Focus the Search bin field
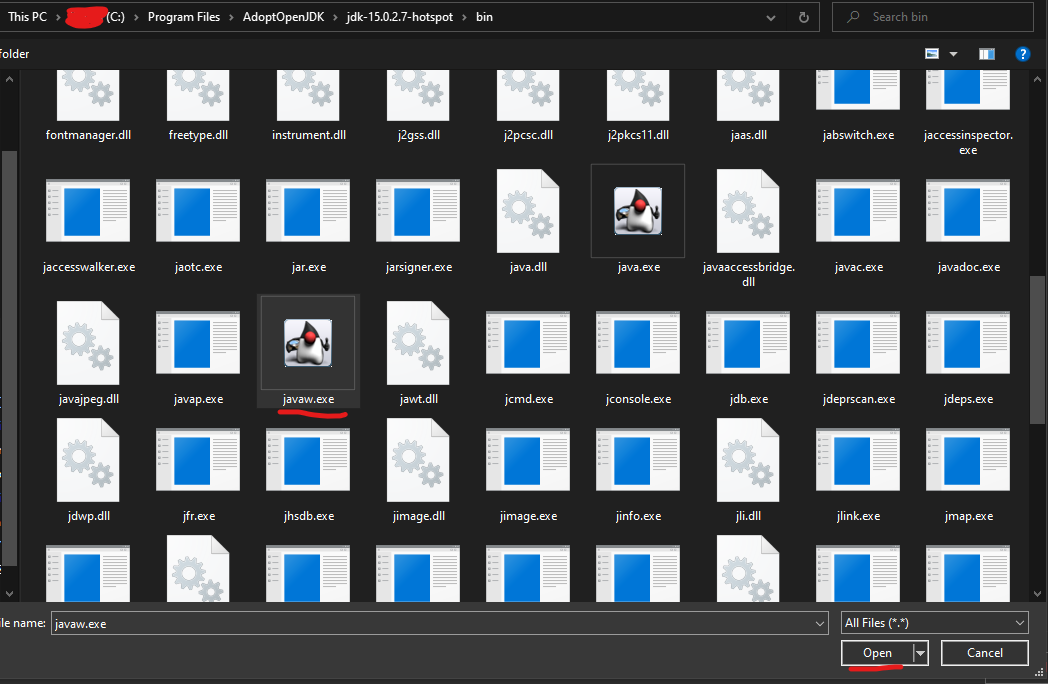This screenshot has height=684, width=1048. pyautogui.click(x=932, y=17)
